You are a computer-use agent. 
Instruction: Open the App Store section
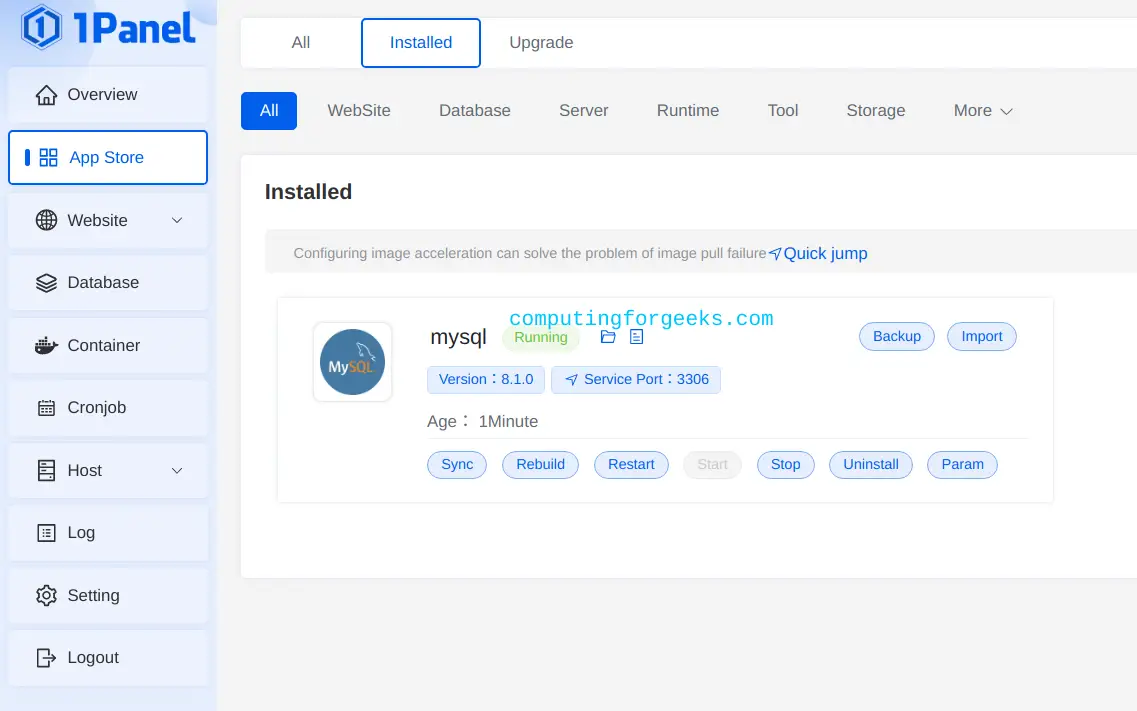point(108,157)
